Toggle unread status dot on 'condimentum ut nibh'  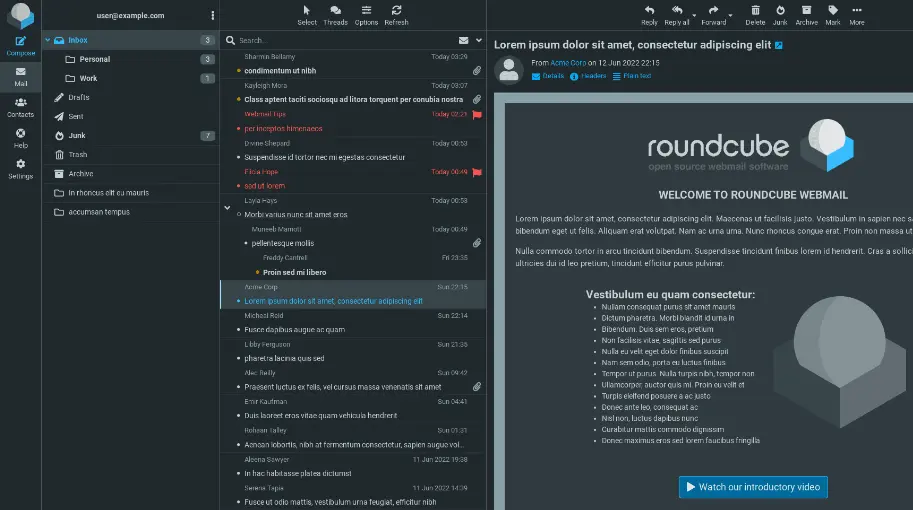pos(239,71)
